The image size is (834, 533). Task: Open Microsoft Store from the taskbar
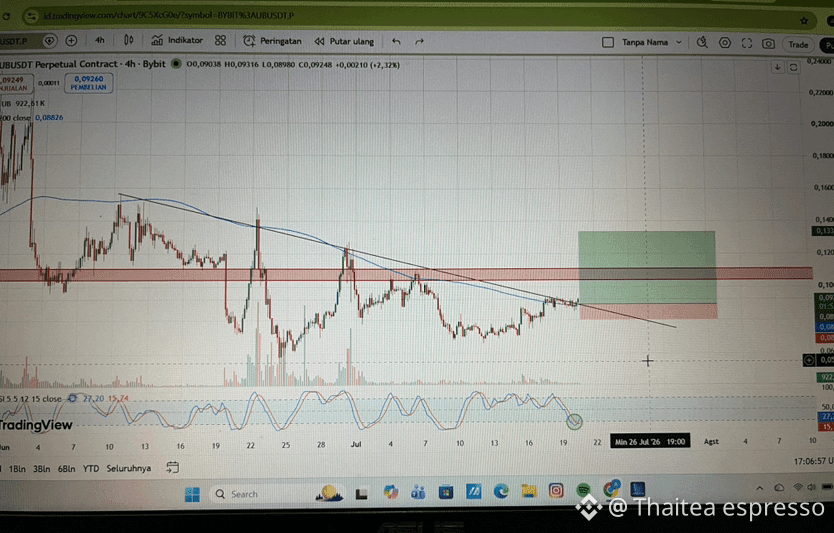446,492
